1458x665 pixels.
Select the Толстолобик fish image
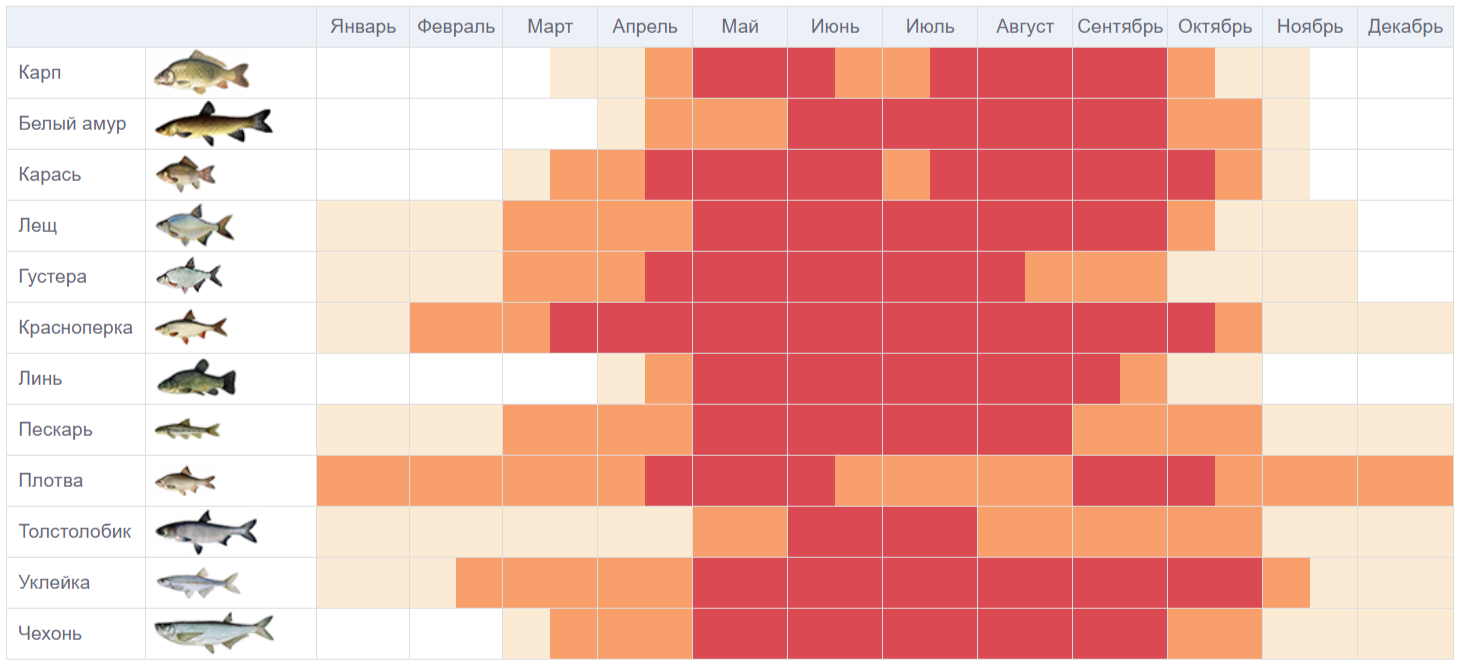206,531
